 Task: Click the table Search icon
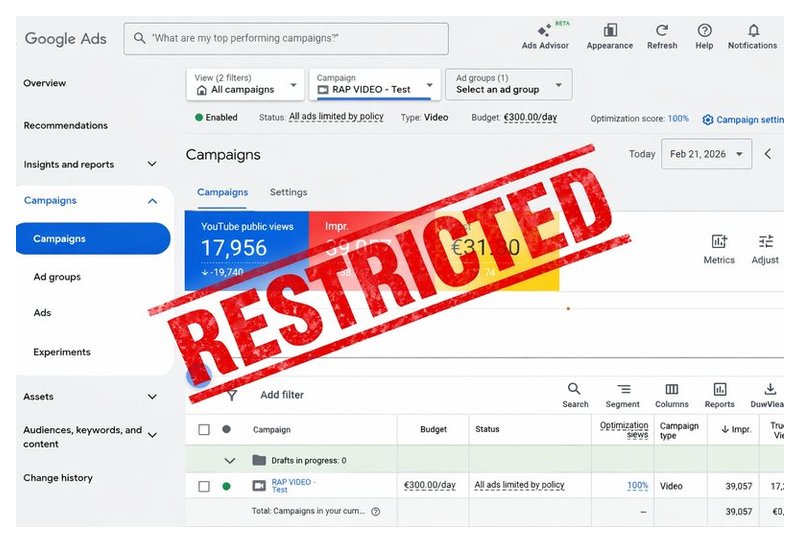coord(574,389)
